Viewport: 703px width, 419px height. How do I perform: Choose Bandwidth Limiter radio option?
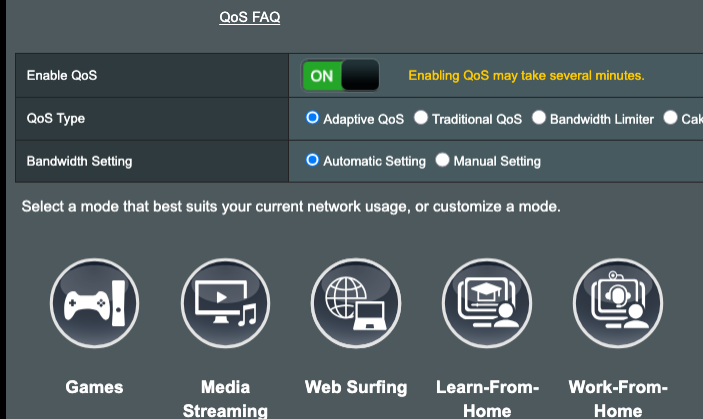[539, 118]
